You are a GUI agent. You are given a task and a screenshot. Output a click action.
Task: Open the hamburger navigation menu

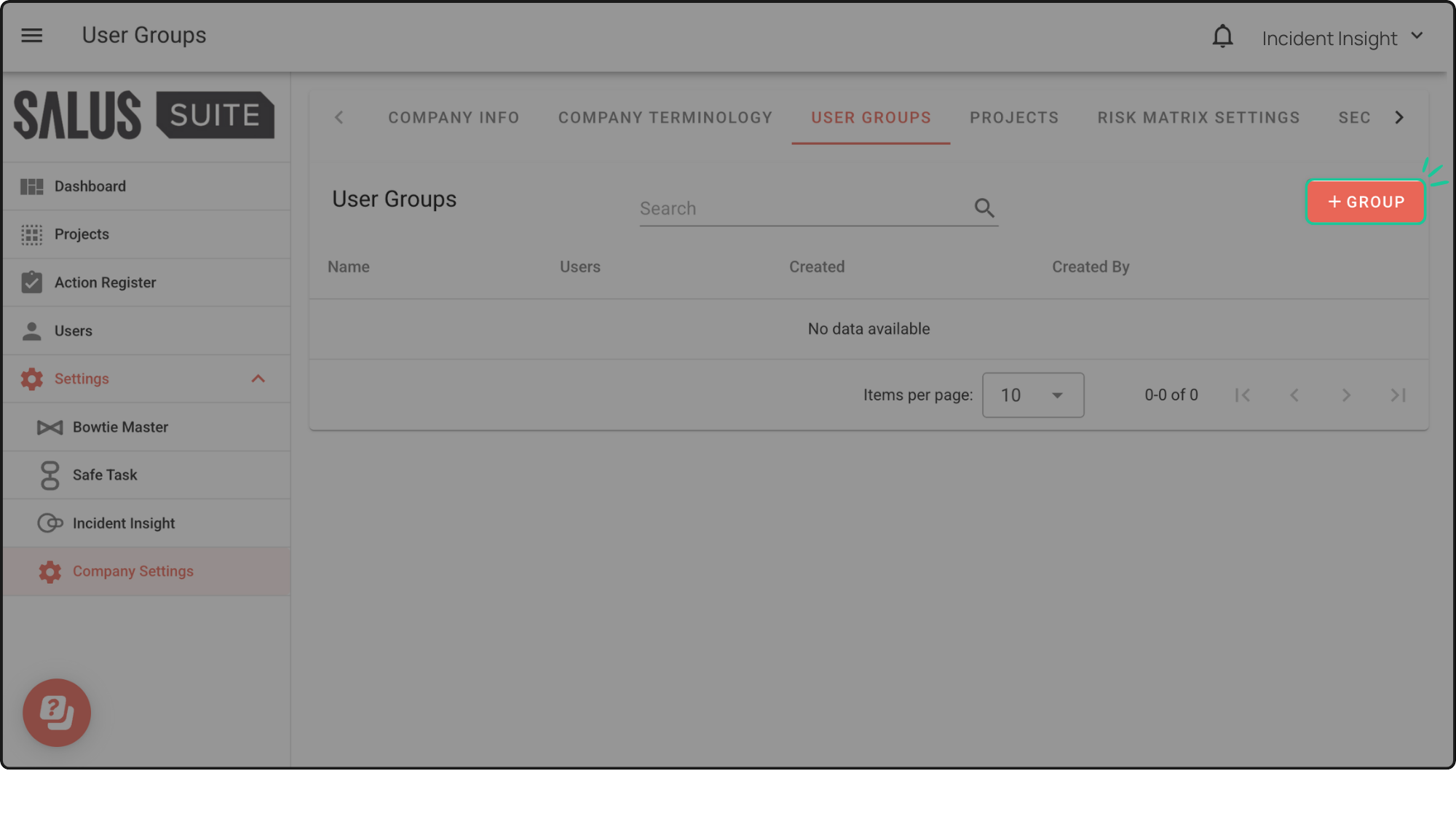tap(31, 36)
